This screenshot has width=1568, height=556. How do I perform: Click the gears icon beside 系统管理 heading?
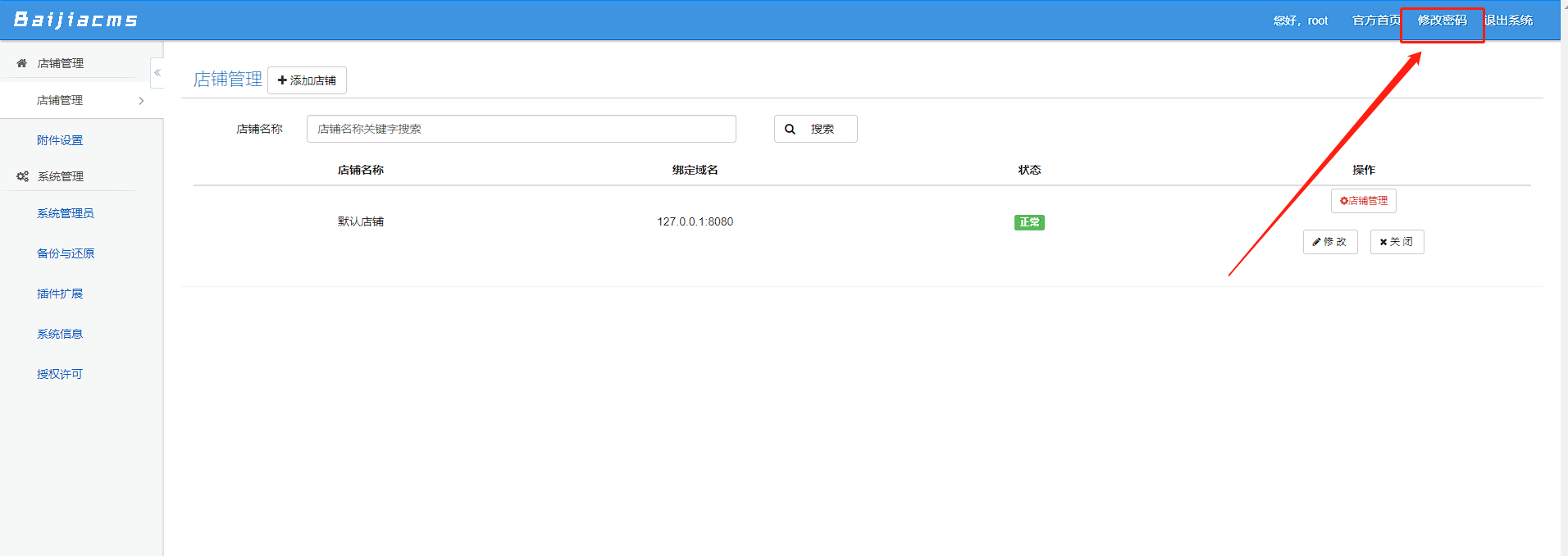point(22,176)
